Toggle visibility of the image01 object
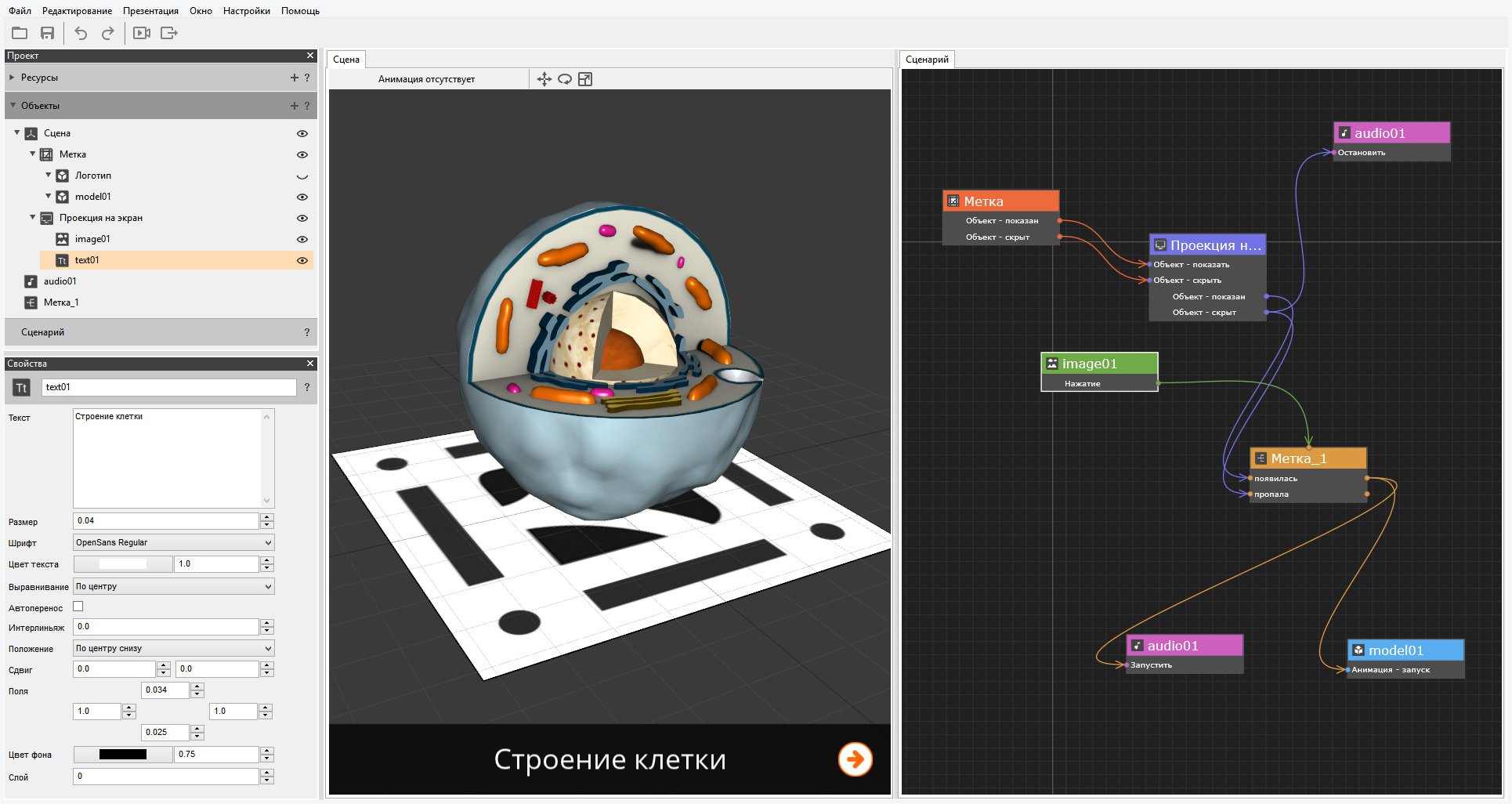The image size is (1512, 804). (302, 239)
